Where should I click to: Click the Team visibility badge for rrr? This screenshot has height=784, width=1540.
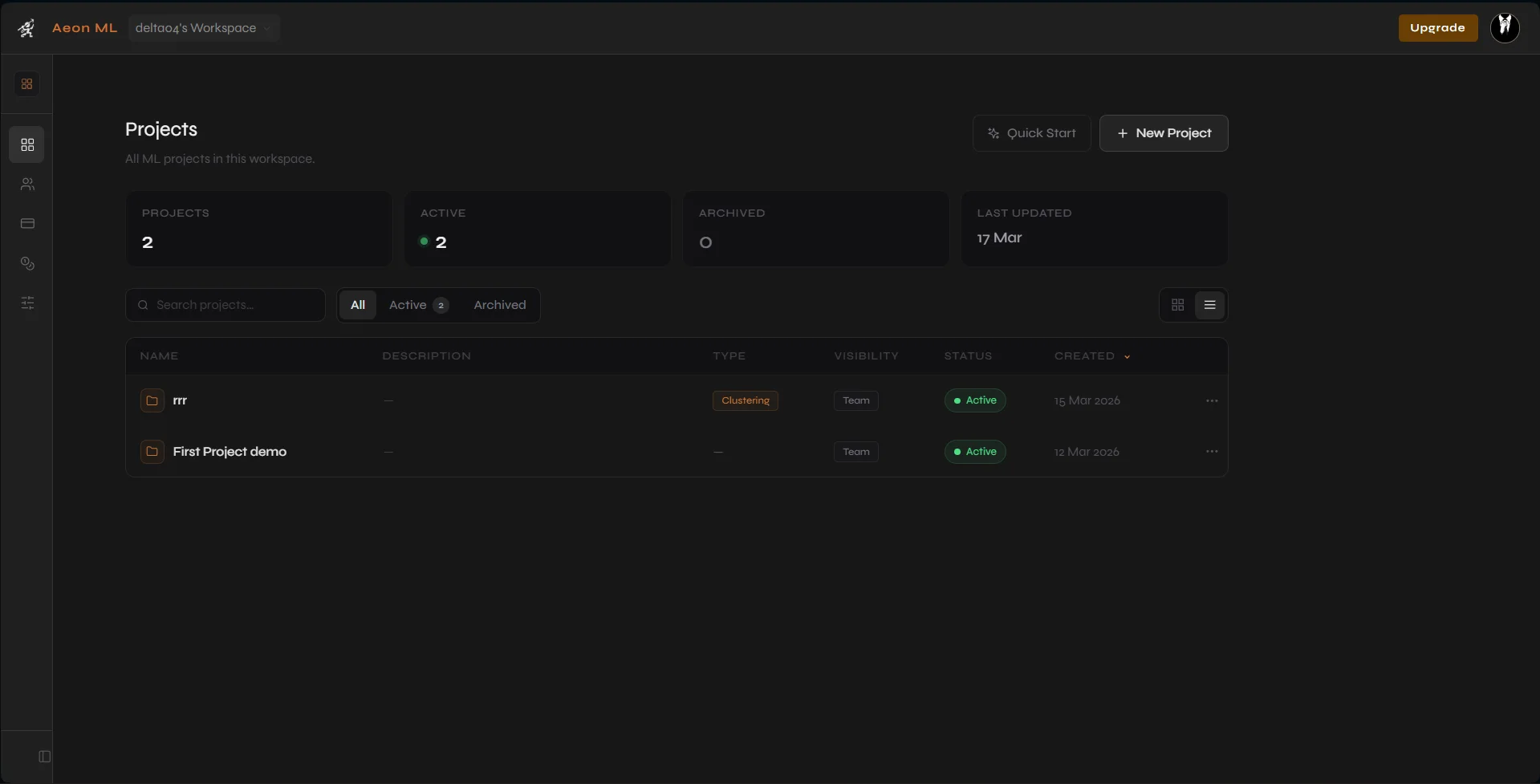[x=855, y=400]
